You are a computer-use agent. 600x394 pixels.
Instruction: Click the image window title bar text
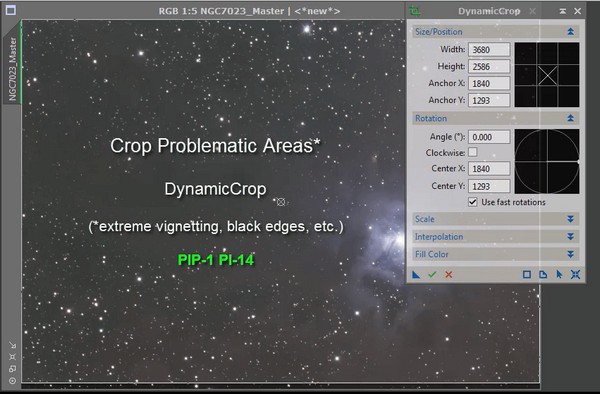pos(249,11)
